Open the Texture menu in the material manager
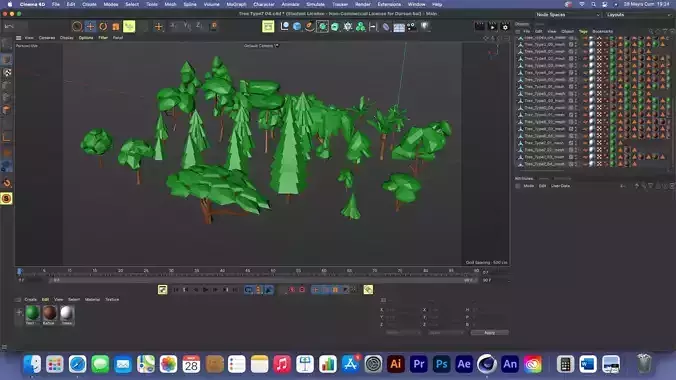The image size is (676, 380). [112, 299]
